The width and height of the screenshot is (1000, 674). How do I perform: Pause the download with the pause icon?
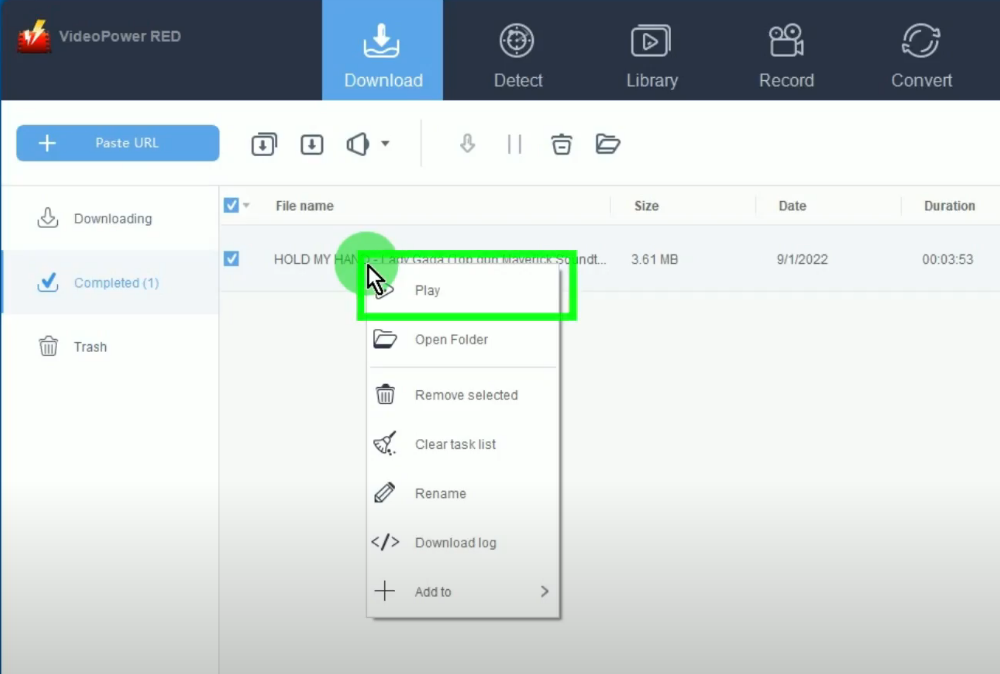(x=514, y=144)
